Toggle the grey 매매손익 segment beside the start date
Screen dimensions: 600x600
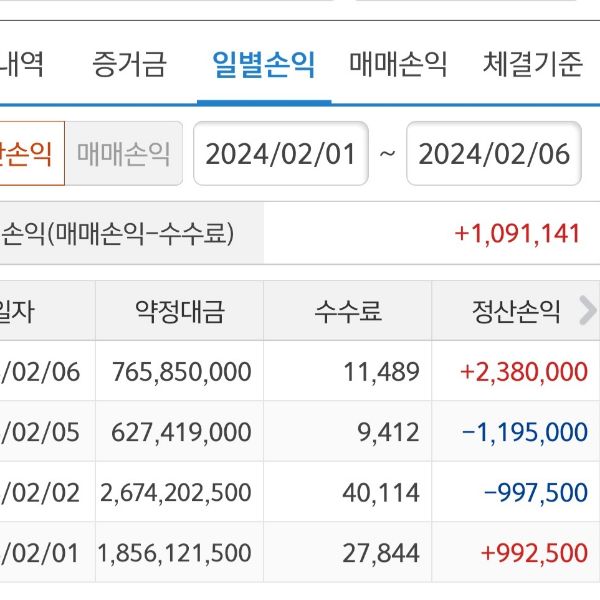click(x=124, y=154)
